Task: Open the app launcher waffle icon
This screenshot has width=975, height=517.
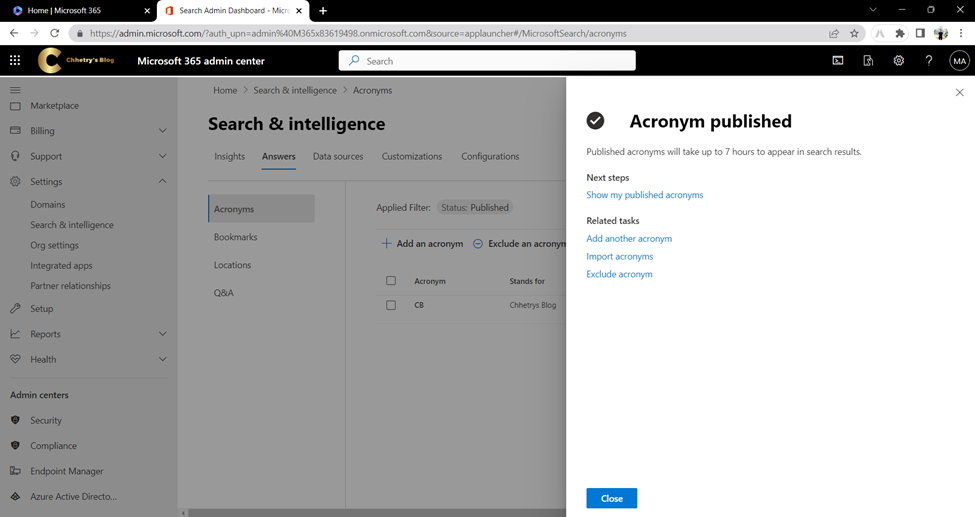Action: point(15,60)
